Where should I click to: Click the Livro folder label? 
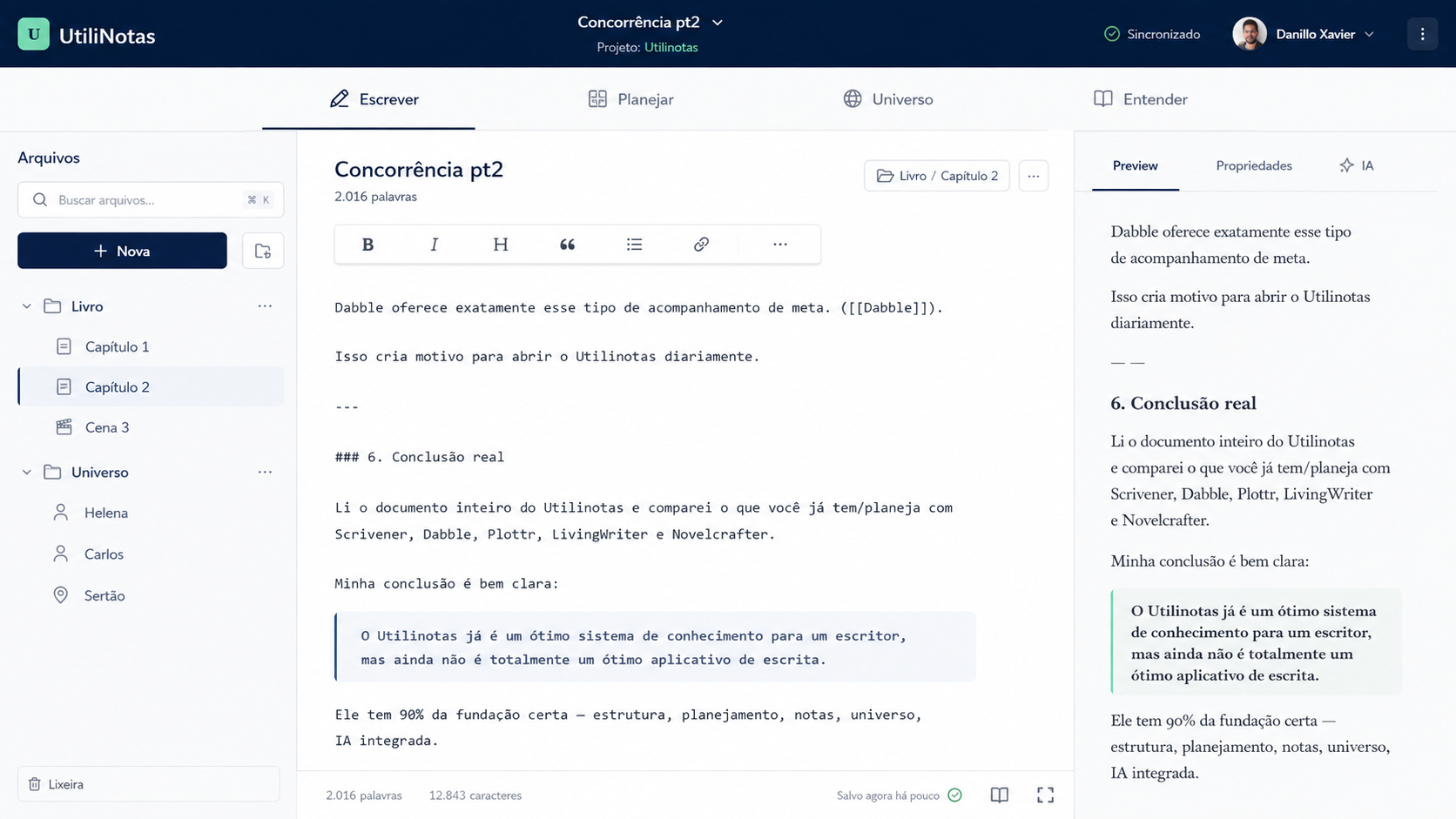click(87, 306)
